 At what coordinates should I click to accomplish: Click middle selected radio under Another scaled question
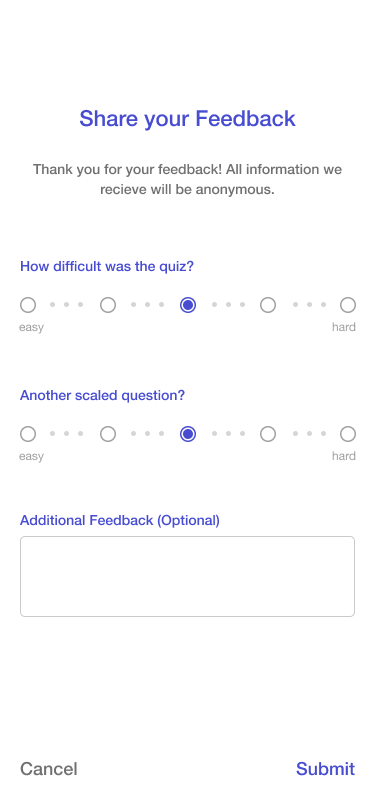click(188, 434)
